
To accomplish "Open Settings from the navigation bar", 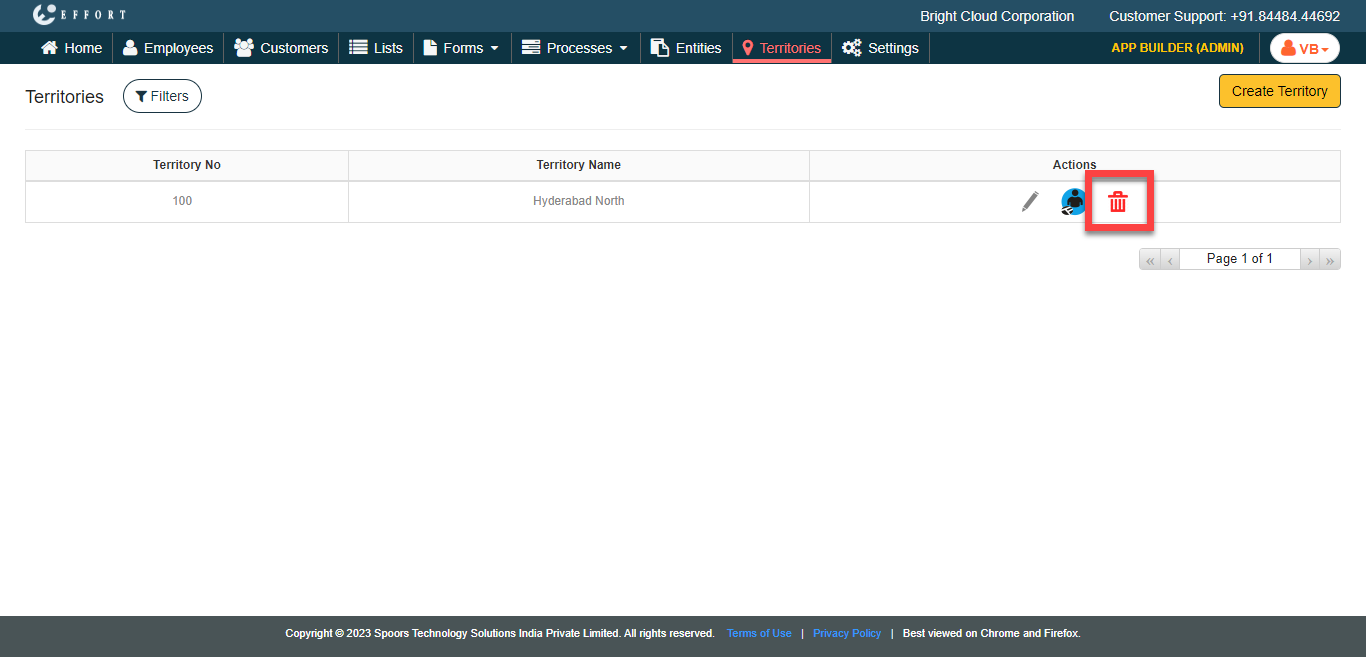I will point(880,48).
